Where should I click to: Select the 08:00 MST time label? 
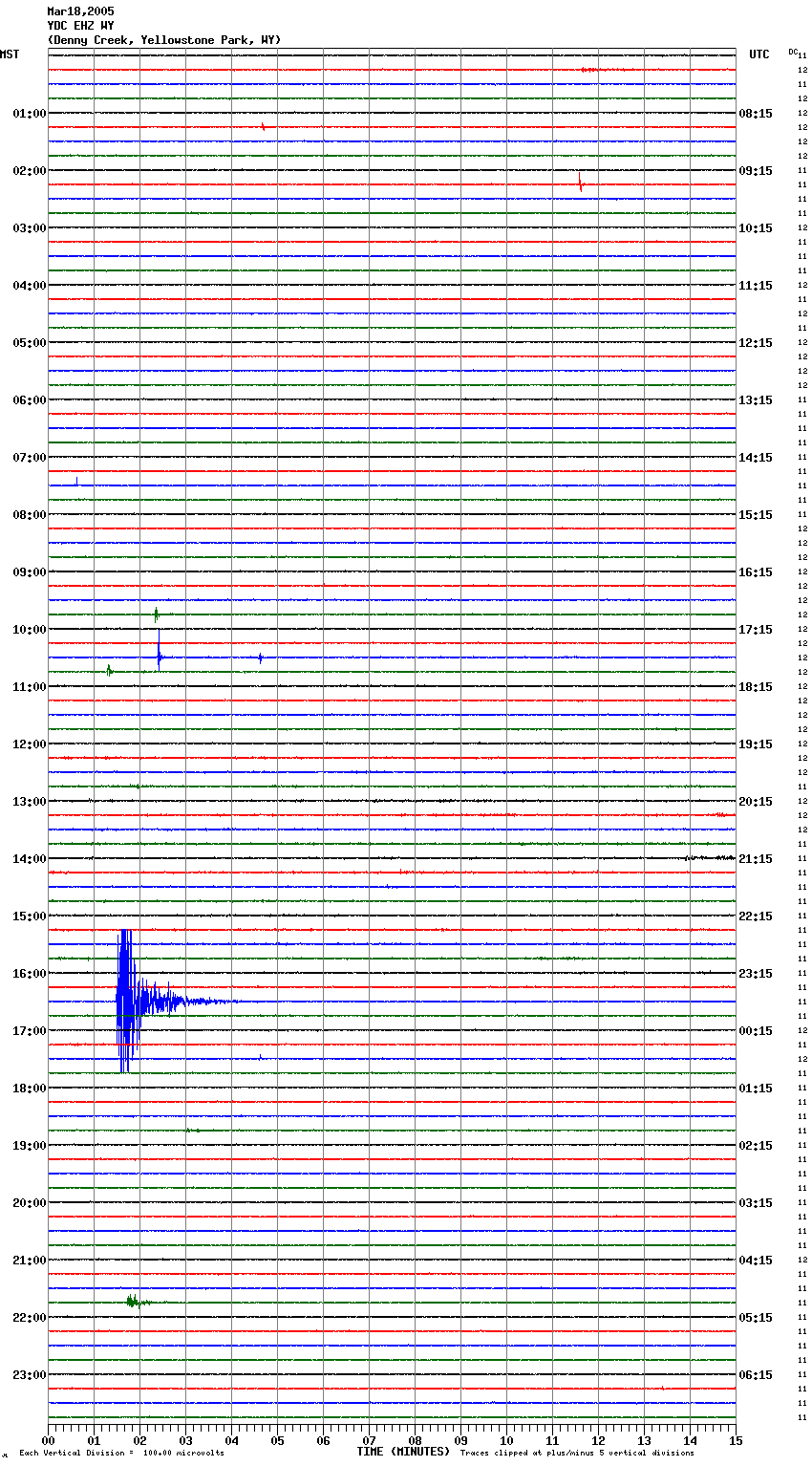tap(30, 515)
